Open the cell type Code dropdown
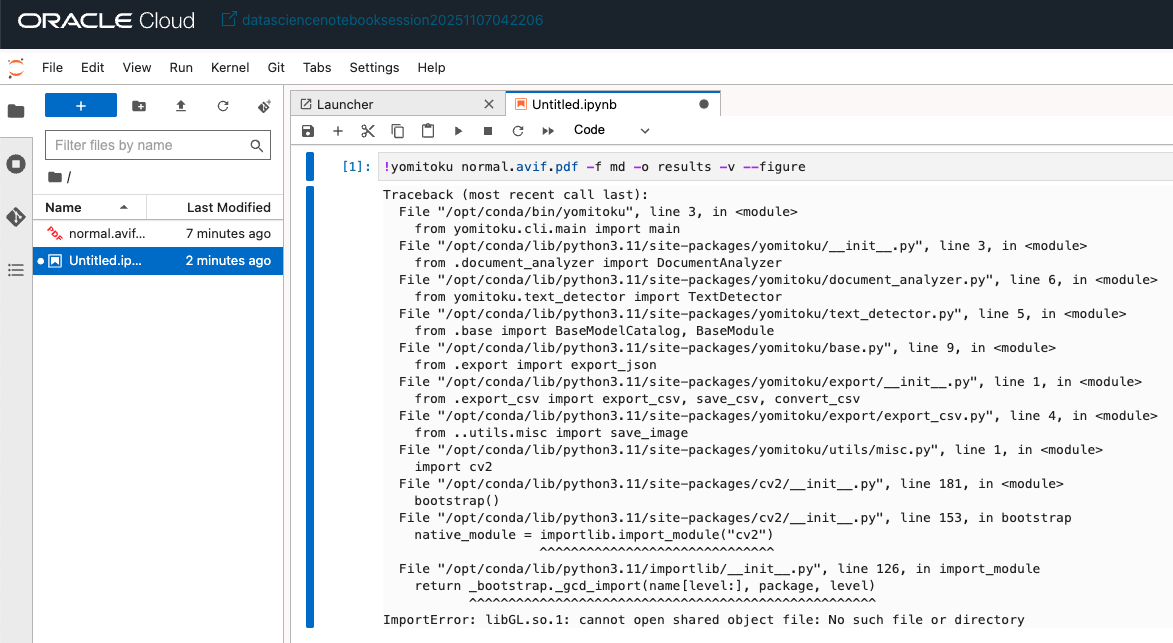The height and width of the screenshot is (643, 1173). point(611,130)
